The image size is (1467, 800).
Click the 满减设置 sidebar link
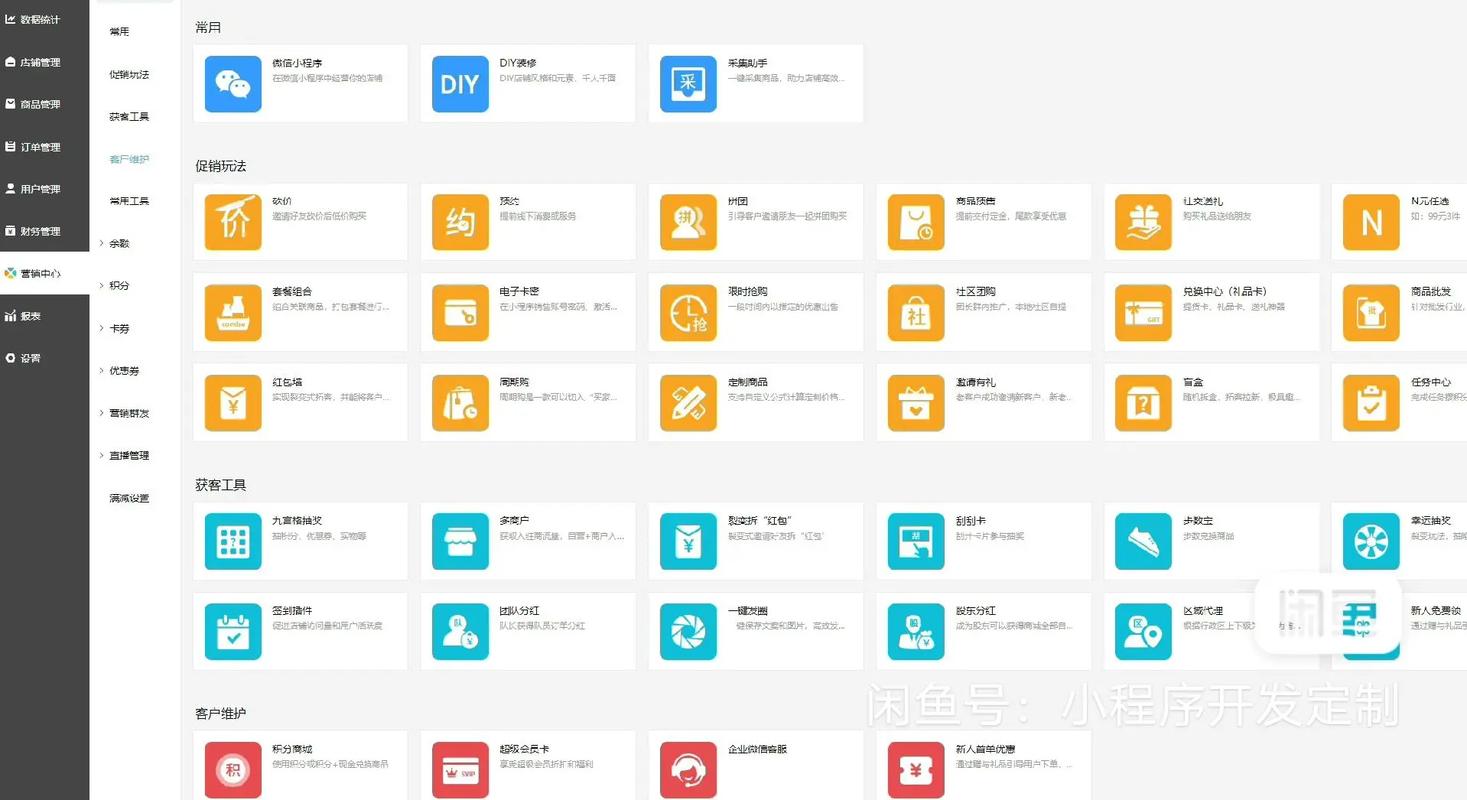[x=129, y=498]
